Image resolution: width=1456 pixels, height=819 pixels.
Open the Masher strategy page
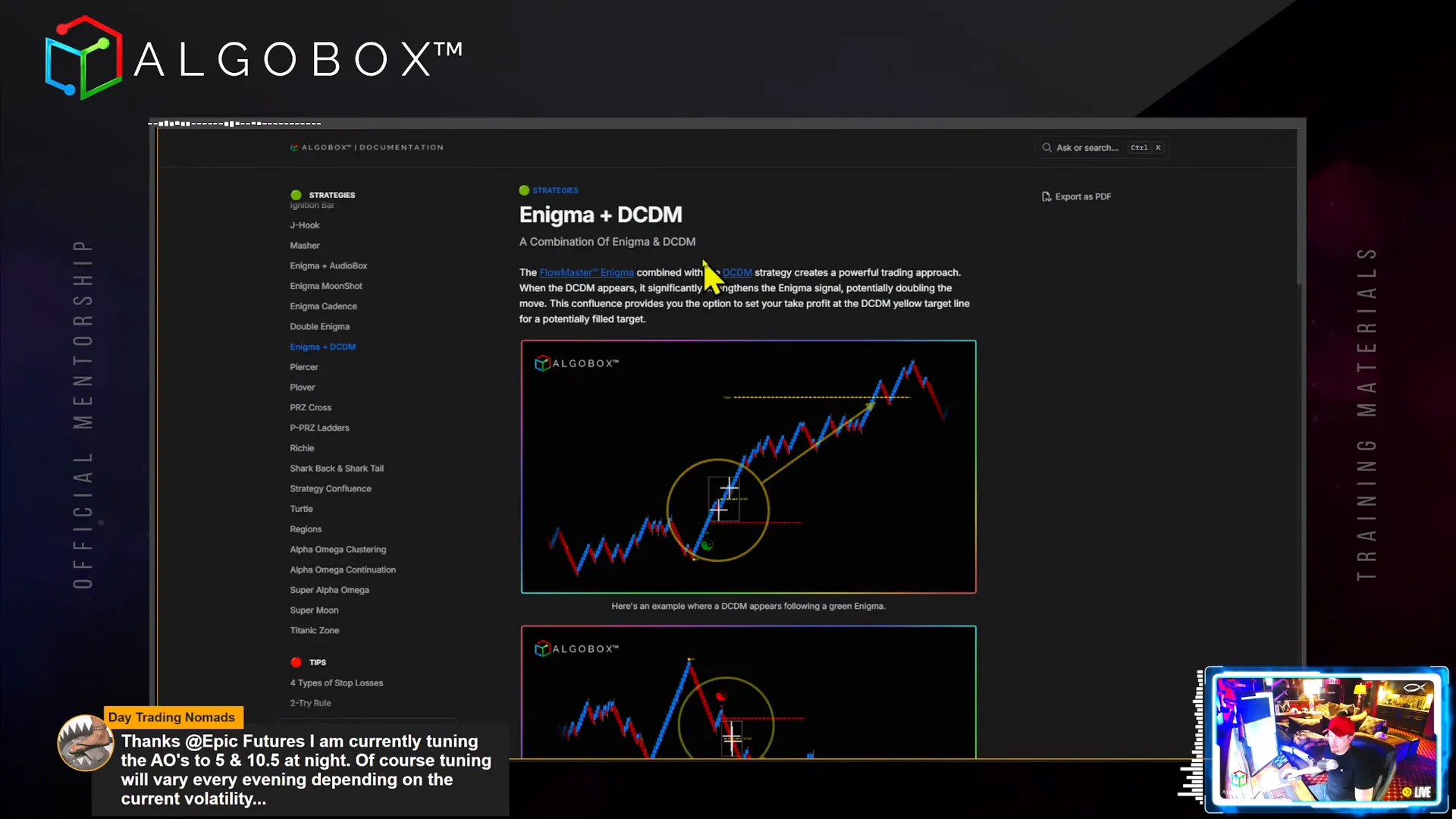(305, 246)
